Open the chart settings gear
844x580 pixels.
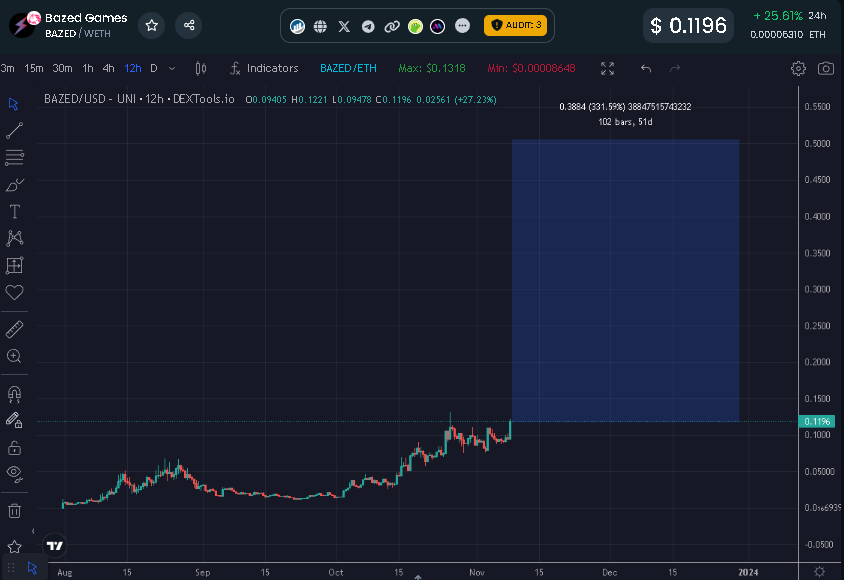tap(797, 68)
